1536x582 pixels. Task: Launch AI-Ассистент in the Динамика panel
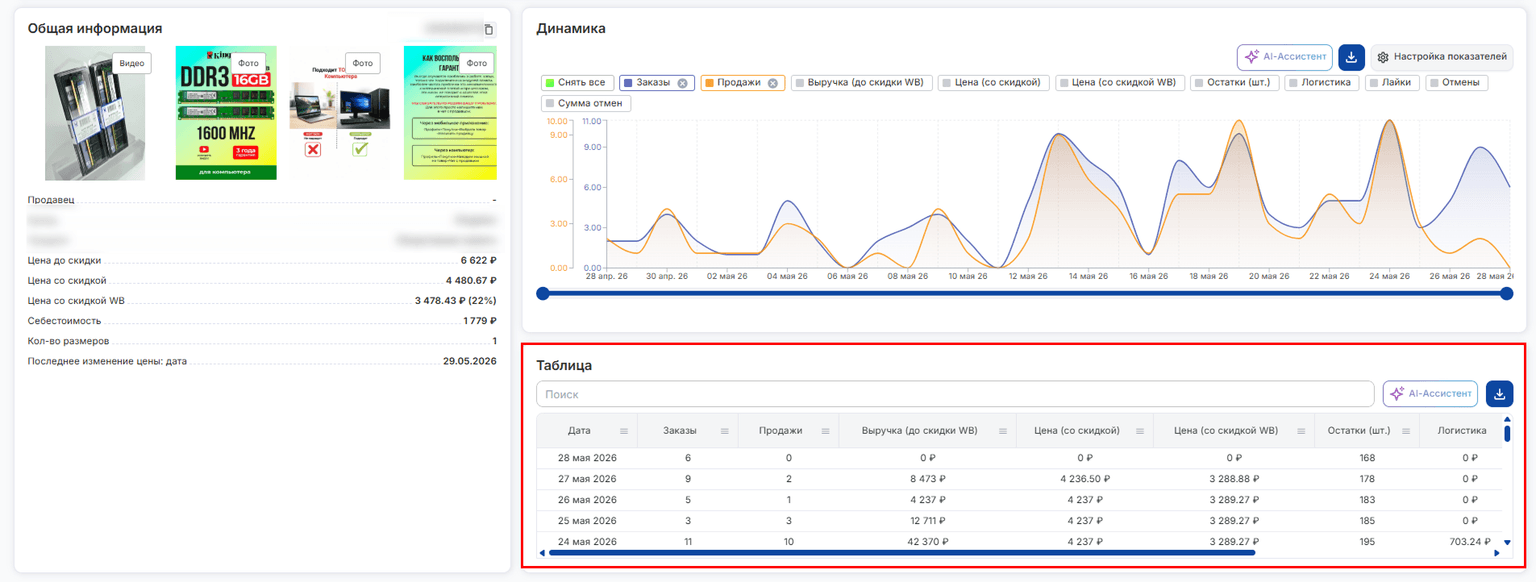(x=1285, y=57)
